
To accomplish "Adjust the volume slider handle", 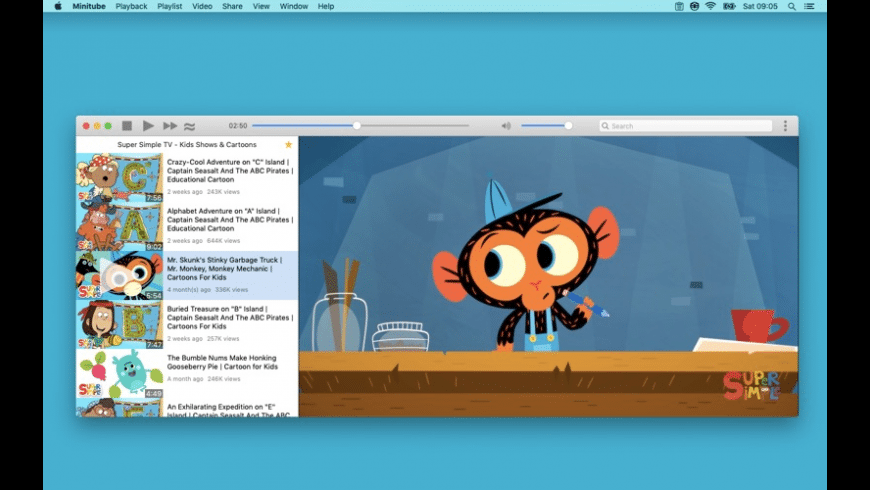I will [568, 125].
